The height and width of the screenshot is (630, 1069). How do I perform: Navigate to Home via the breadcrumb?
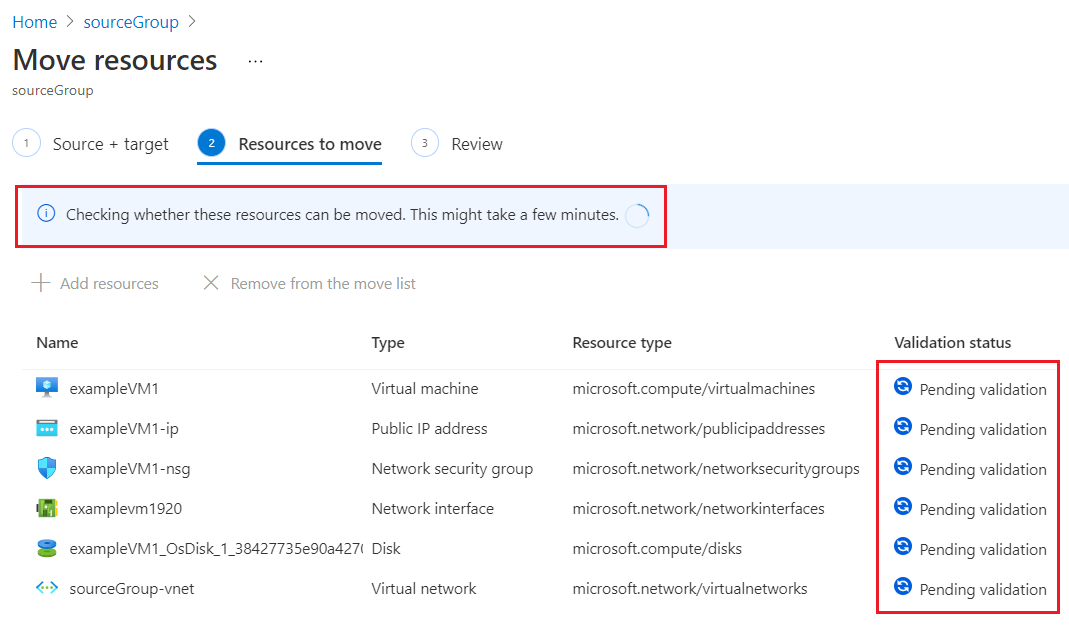pyautogui.click(x=34, y=21)
